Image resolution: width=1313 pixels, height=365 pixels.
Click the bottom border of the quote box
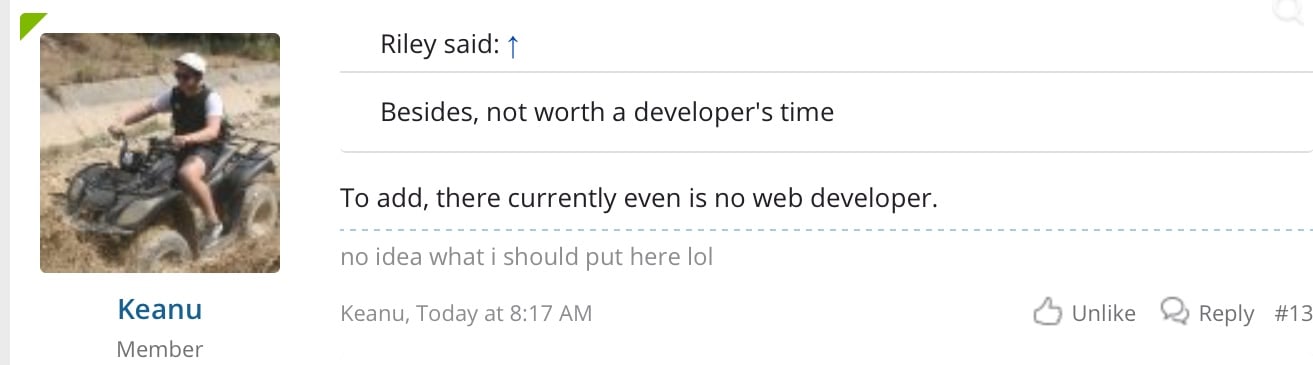826,151
